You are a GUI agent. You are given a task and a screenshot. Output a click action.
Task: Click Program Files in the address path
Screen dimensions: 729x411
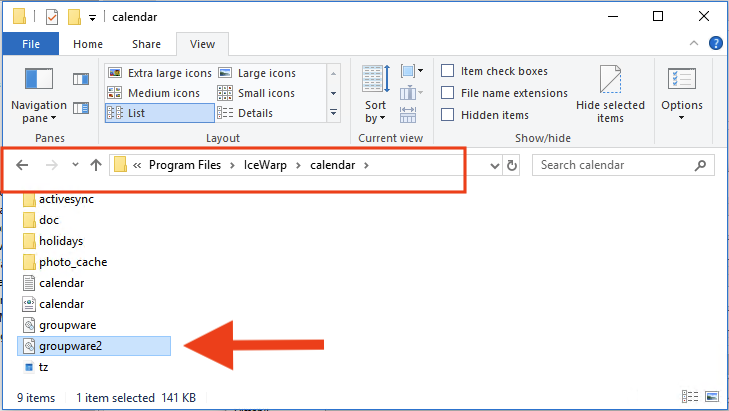(x=185, y=165)
